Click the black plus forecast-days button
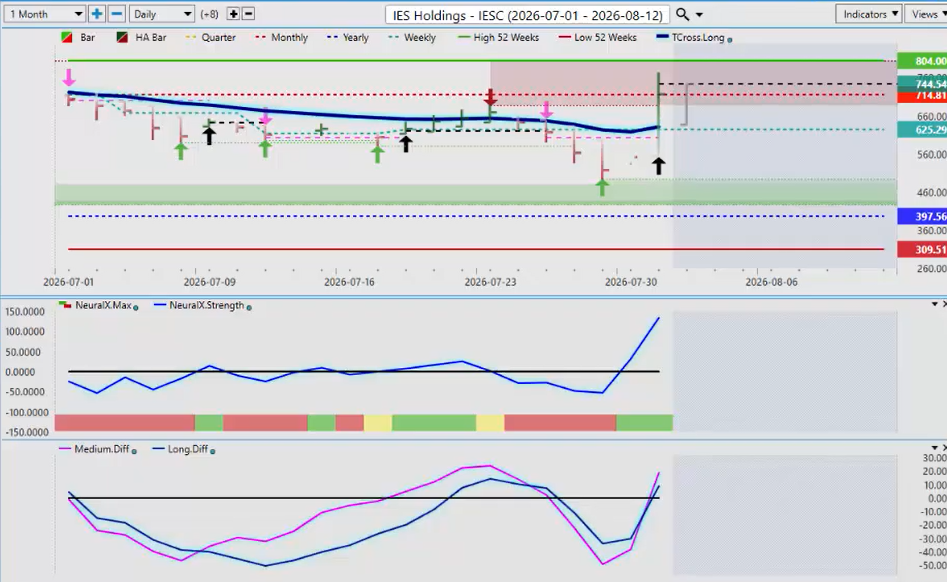947x582 pixels. (233, 14)
